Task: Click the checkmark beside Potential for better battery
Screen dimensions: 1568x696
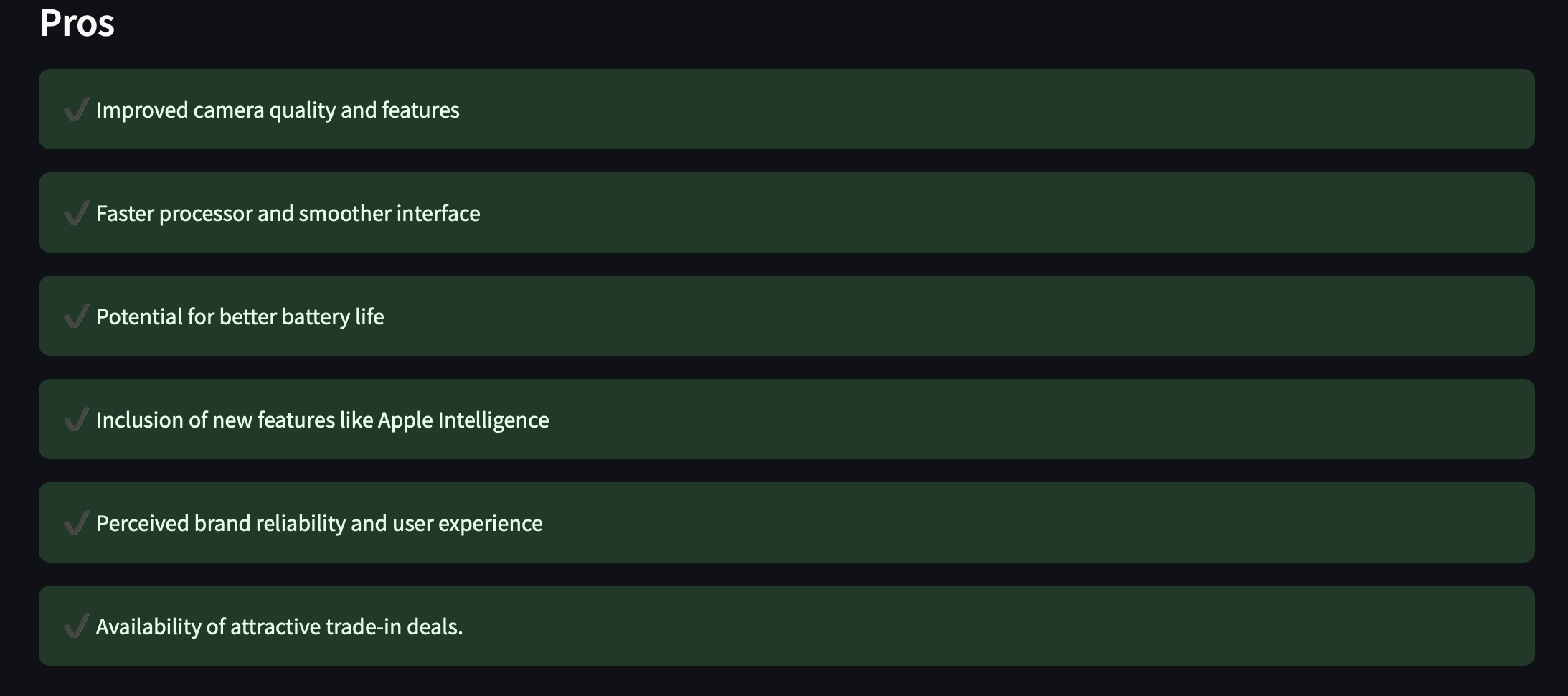Action: [76, 316]
